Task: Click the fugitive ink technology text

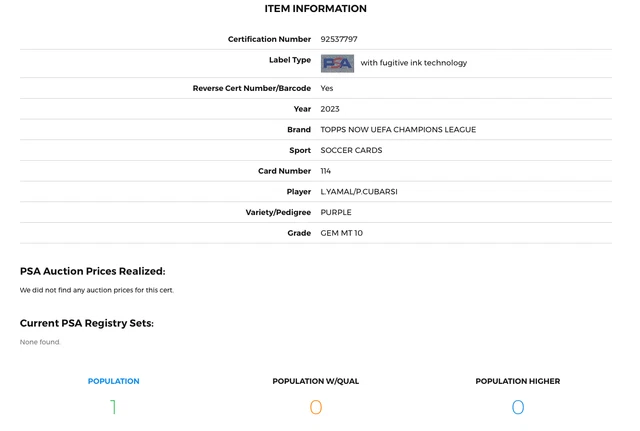Action: tap(413, 63)
